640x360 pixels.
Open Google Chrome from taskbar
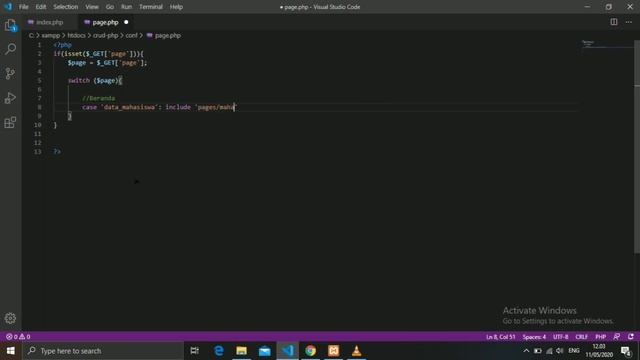pos(311,351)
